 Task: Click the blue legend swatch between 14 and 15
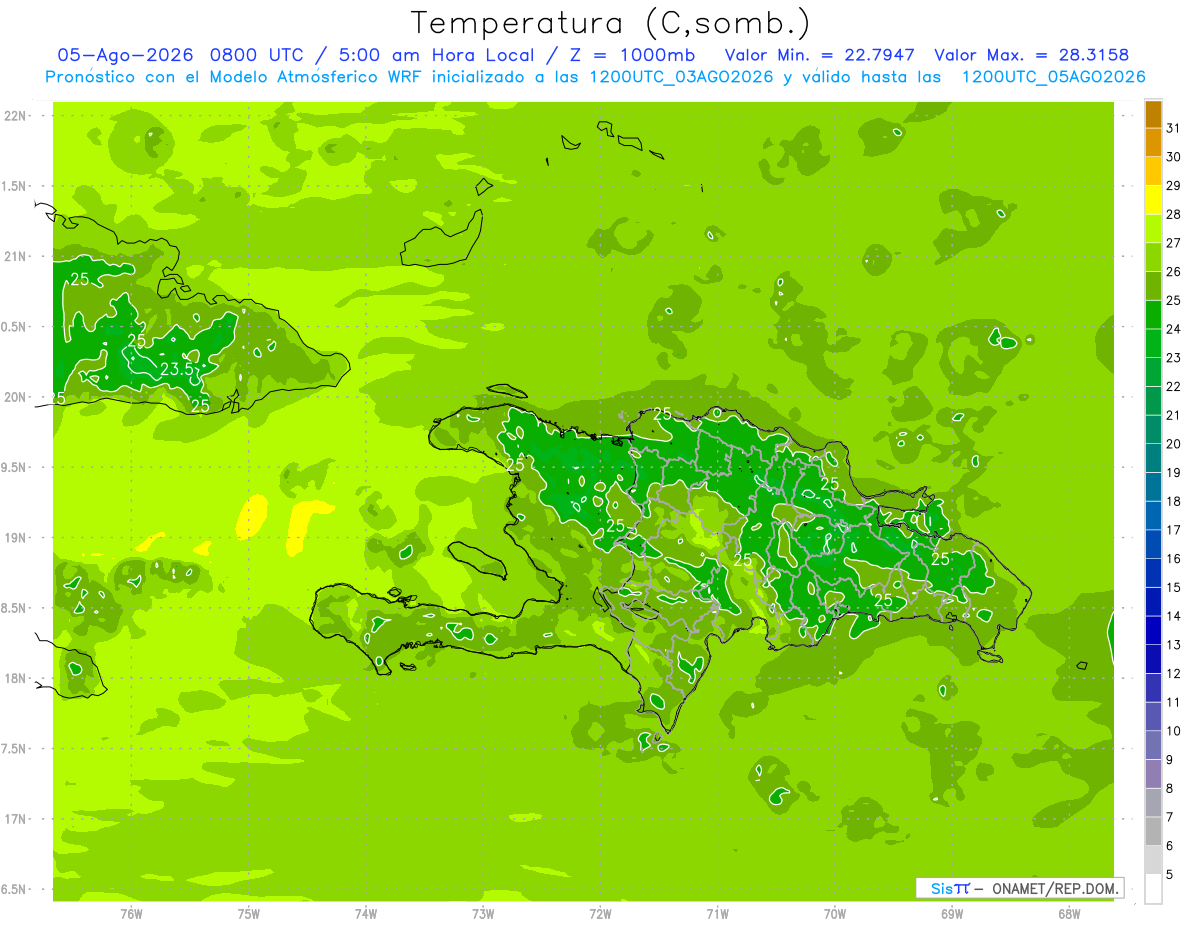(x=1153, y=602)
